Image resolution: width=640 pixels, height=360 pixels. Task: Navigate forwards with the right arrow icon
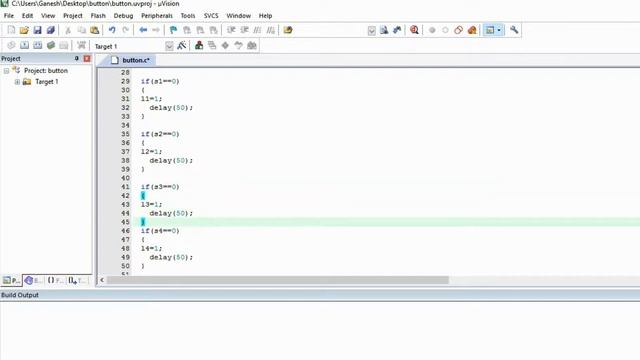(x=156, y=30)
